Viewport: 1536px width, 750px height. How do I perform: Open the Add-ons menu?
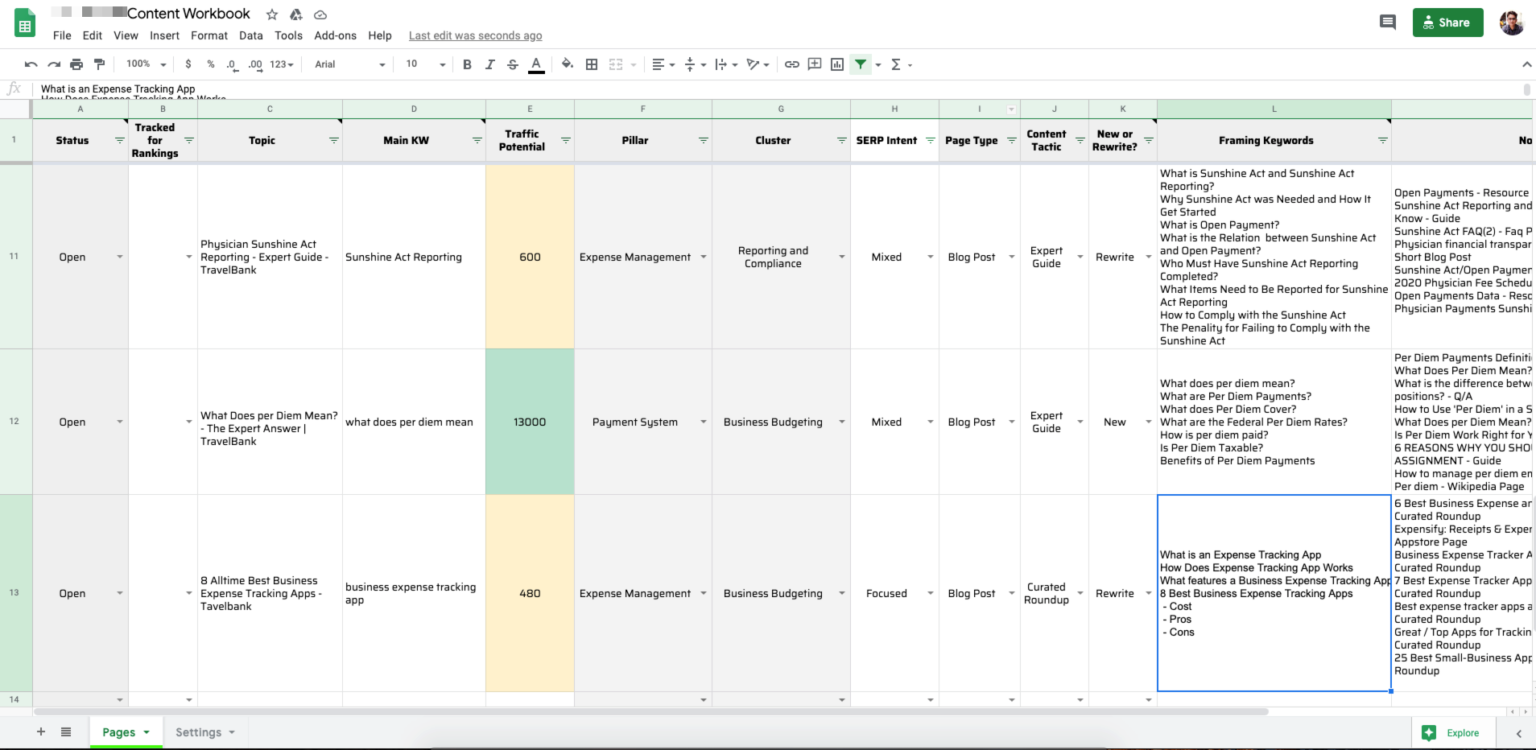[x=335, y=35]
